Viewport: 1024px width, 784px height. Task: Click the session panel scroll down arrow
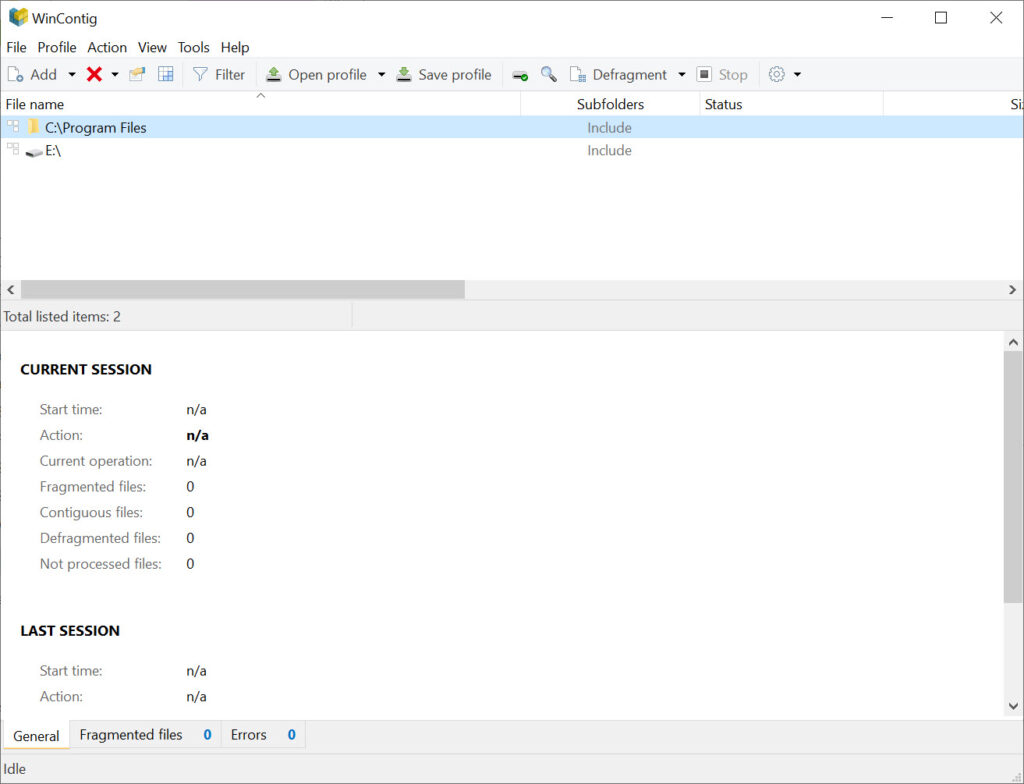coord(1013,706)
